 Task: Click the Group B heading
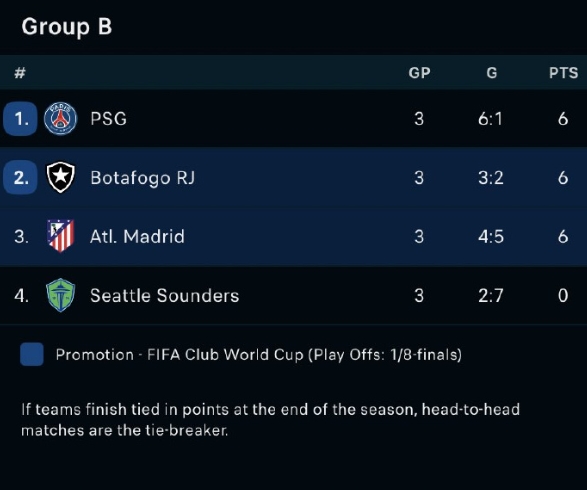(67, 27)
